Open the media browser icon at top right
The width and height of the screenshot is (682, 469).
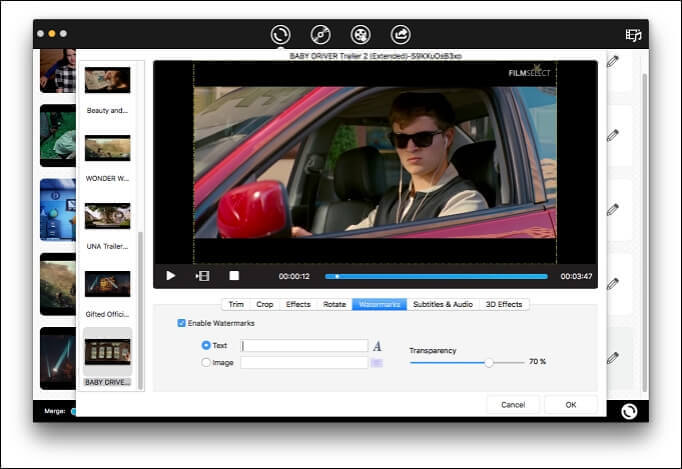click(x=633, y=35)
